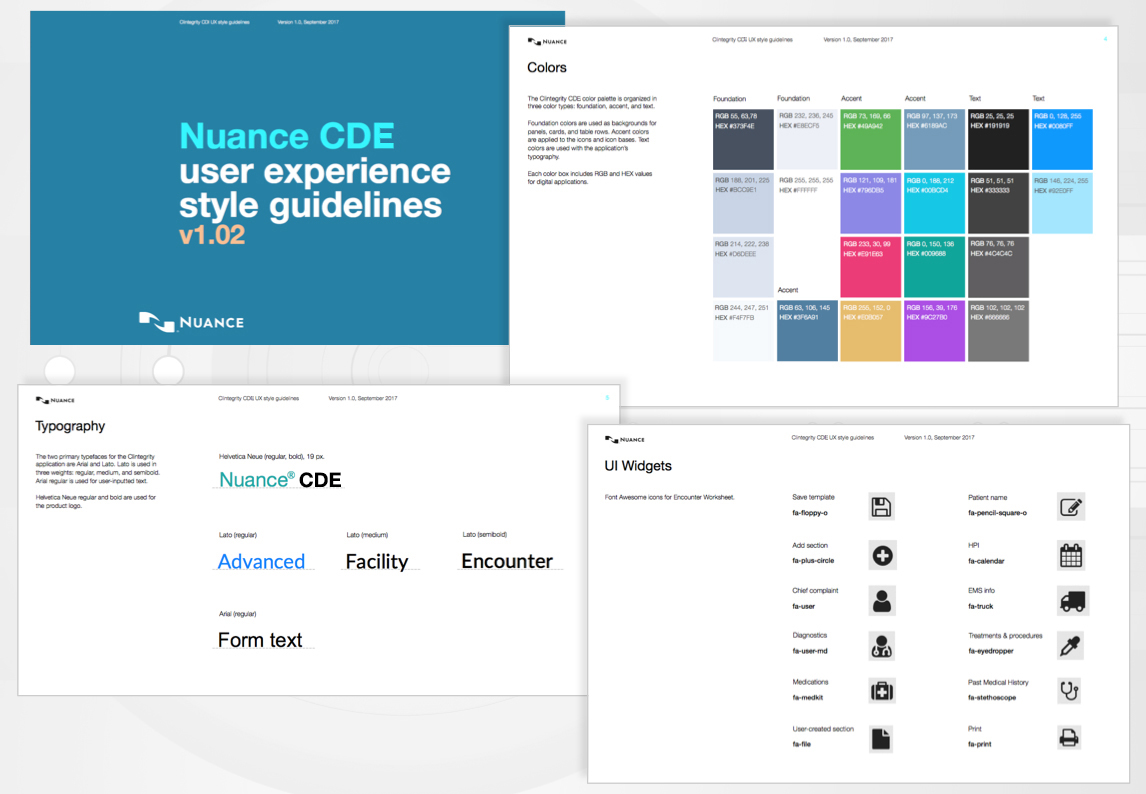Click the Nuance logo on the Typography page
1146x794 pixels.
point(56,400)
